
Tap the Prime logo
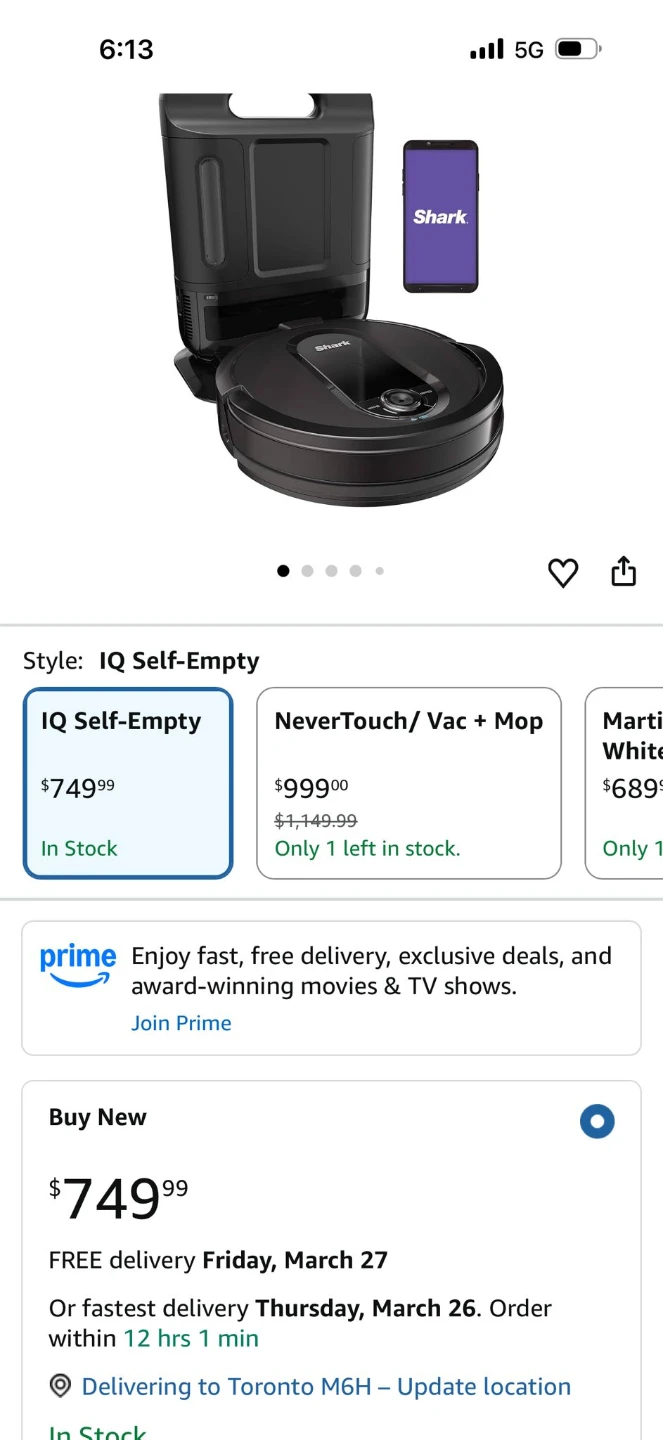click(x=78, y=965)
